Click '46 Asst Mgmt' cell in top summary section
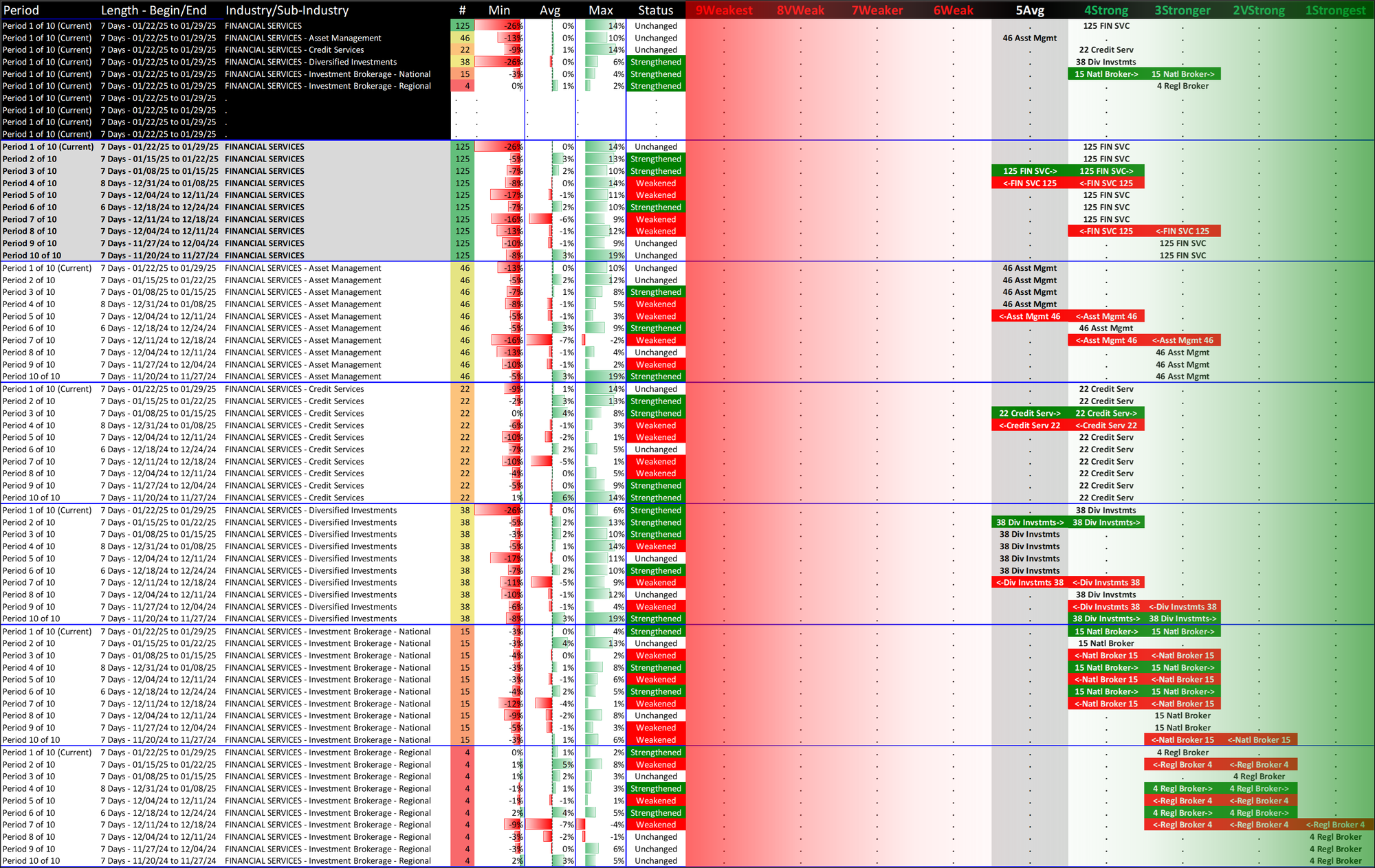The height and width of the screenshot is (868, 1375). pos(1029,38)
